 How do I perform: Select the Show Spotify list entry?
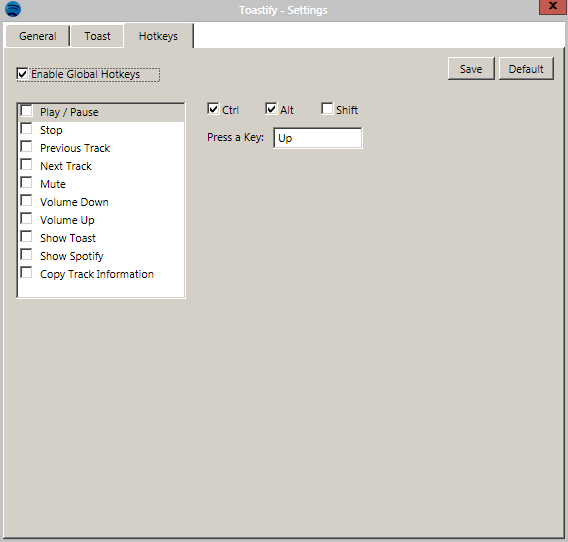(101, 256)
